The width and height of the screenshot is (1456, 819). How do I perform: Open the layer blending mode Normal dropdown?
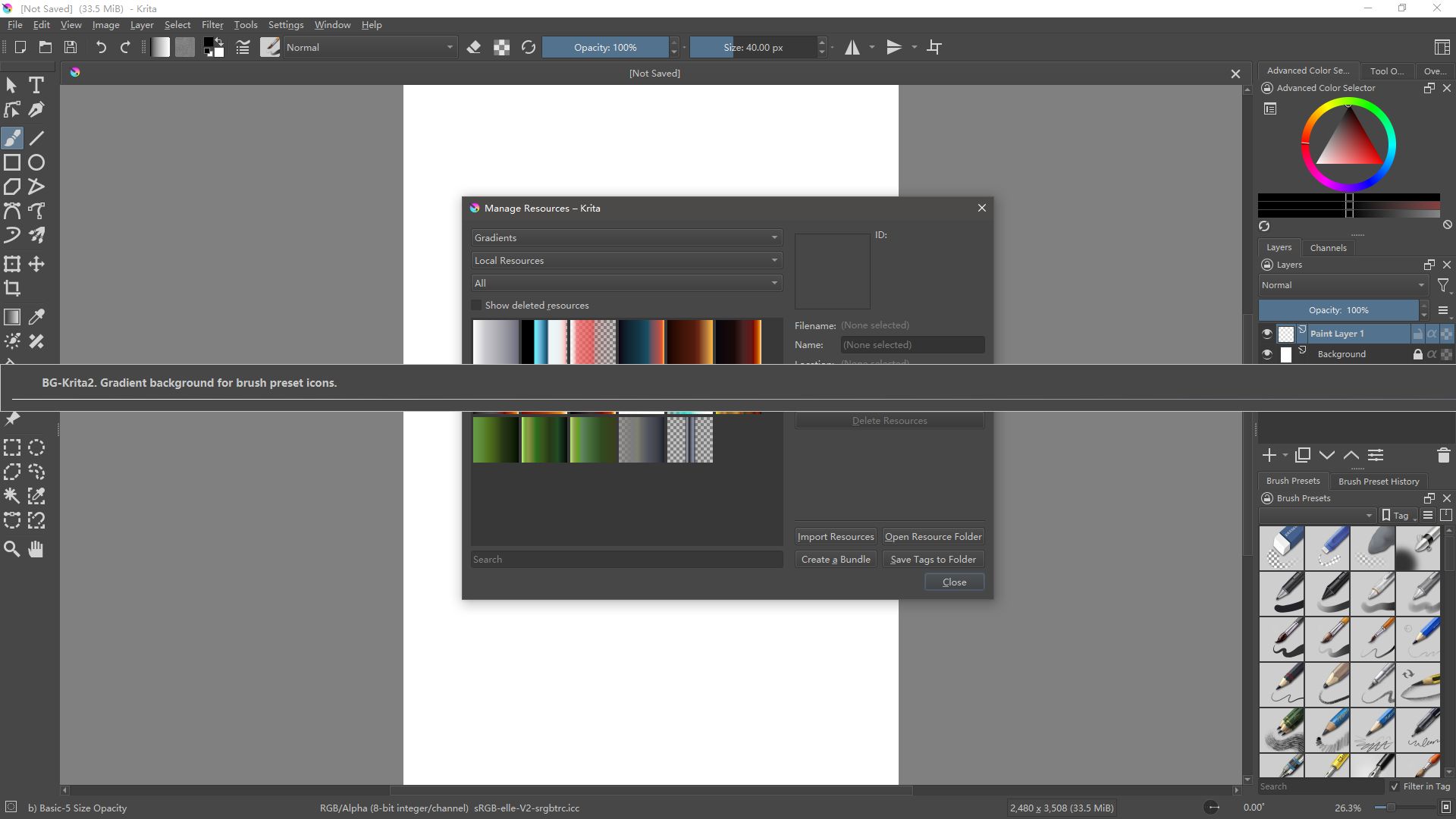(1342, 285)
